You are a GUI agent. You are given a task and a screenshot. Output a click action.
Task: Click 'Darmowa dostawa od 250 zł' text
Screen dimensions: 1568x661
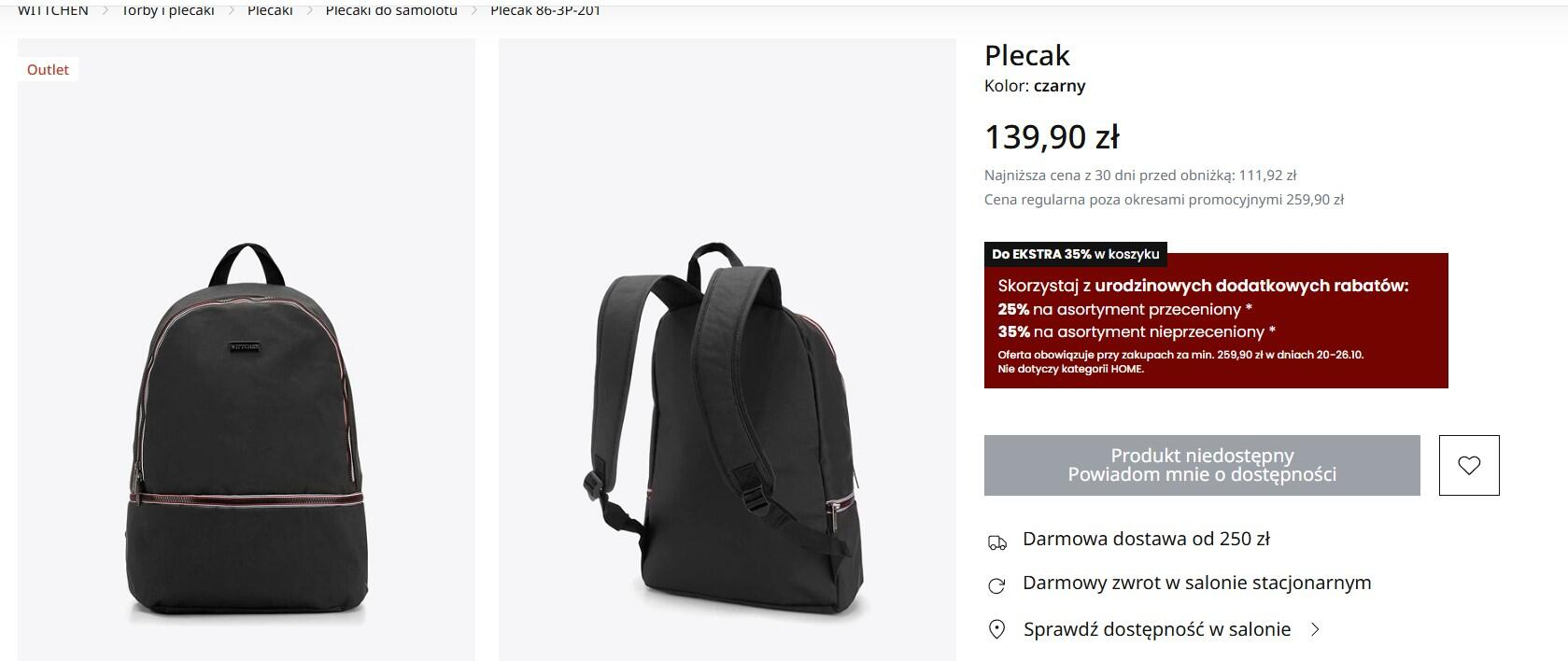(x=1146, y=539)
